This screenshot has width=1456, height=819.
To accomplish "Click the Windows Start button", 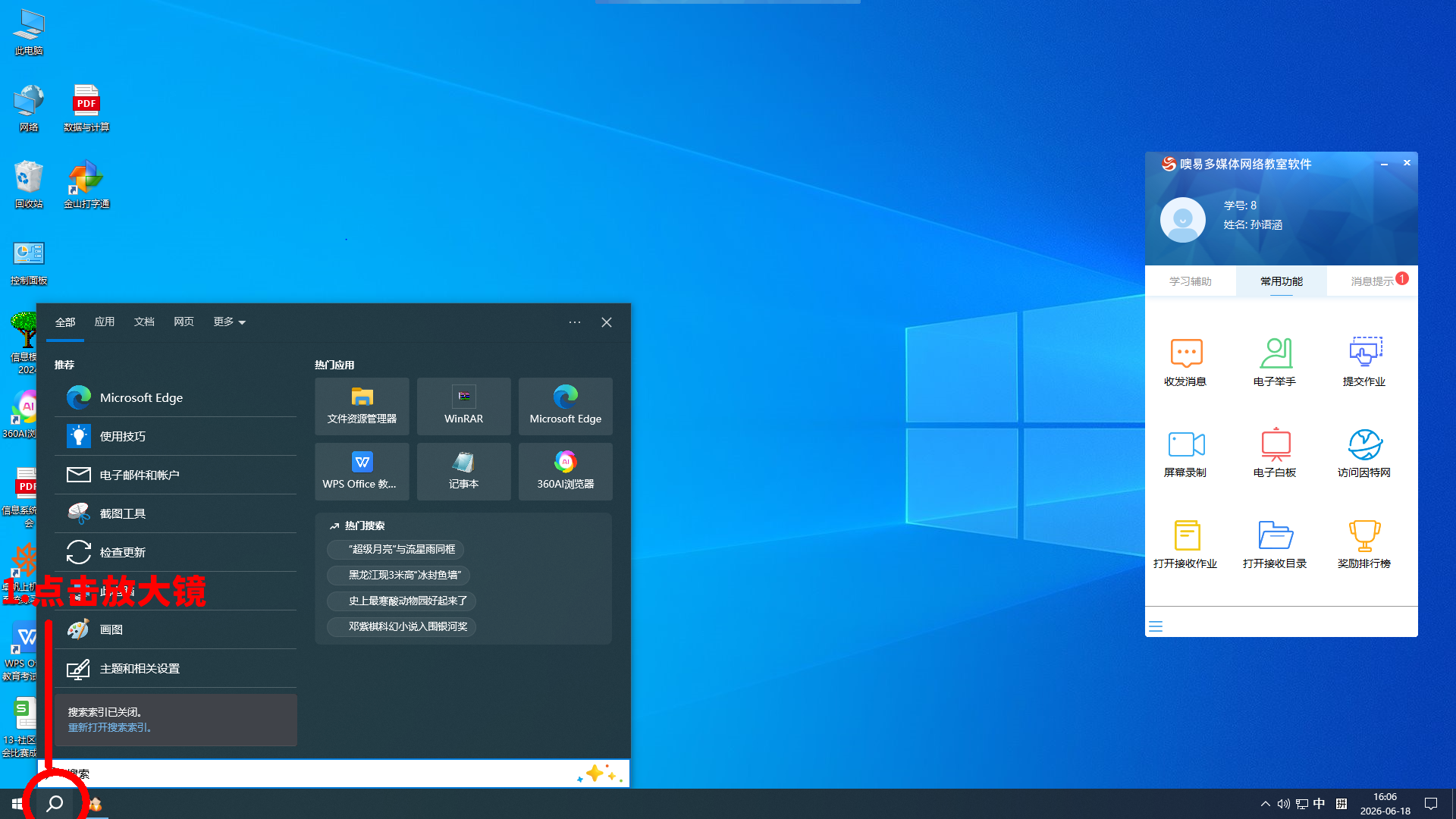I will pyautogui.click(x=17, y=804).
